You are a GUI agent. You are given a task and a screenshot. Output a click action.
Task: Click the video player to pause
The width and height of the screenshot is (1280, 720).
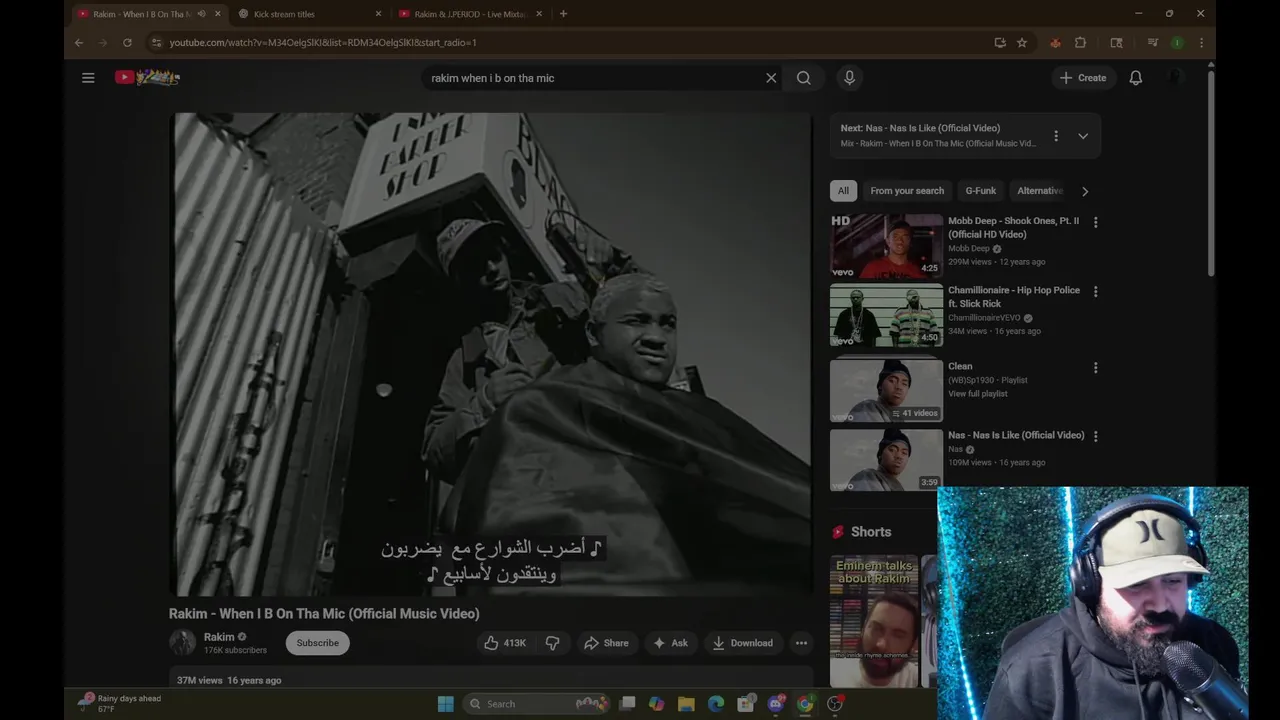(492, 354)
